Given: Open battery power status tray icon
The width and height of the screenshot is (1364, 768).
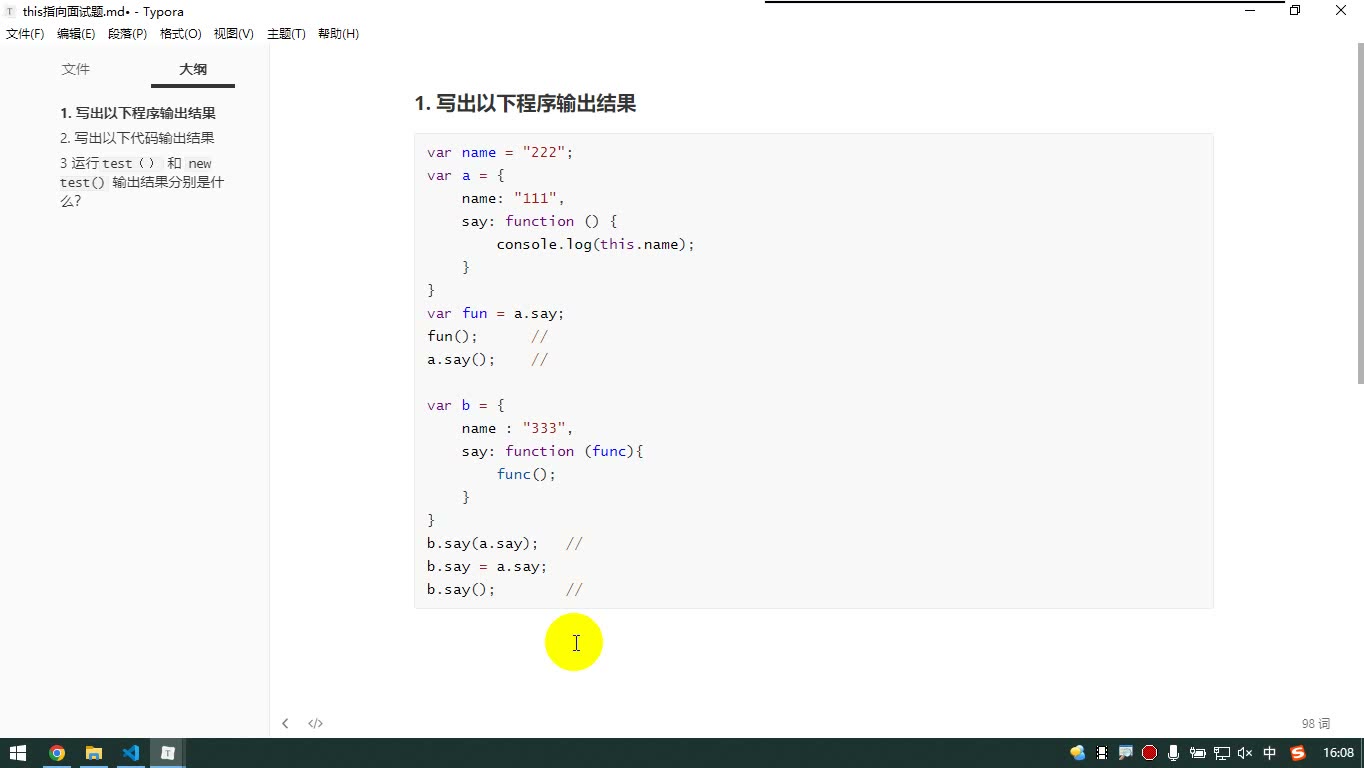Looking at the screenshot, I should (1197, 753).
